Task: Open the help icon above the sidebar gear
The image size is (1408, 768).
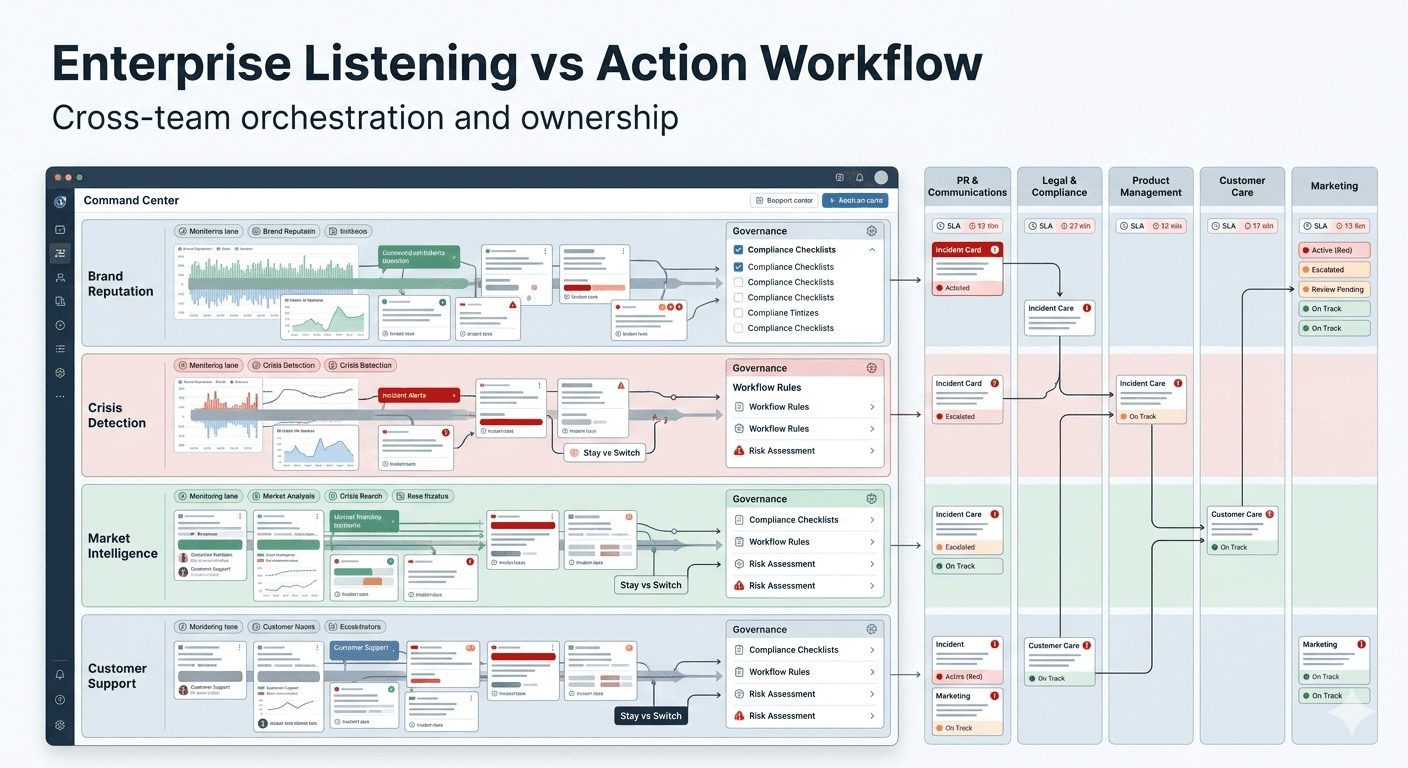Action: coord(59,699)
